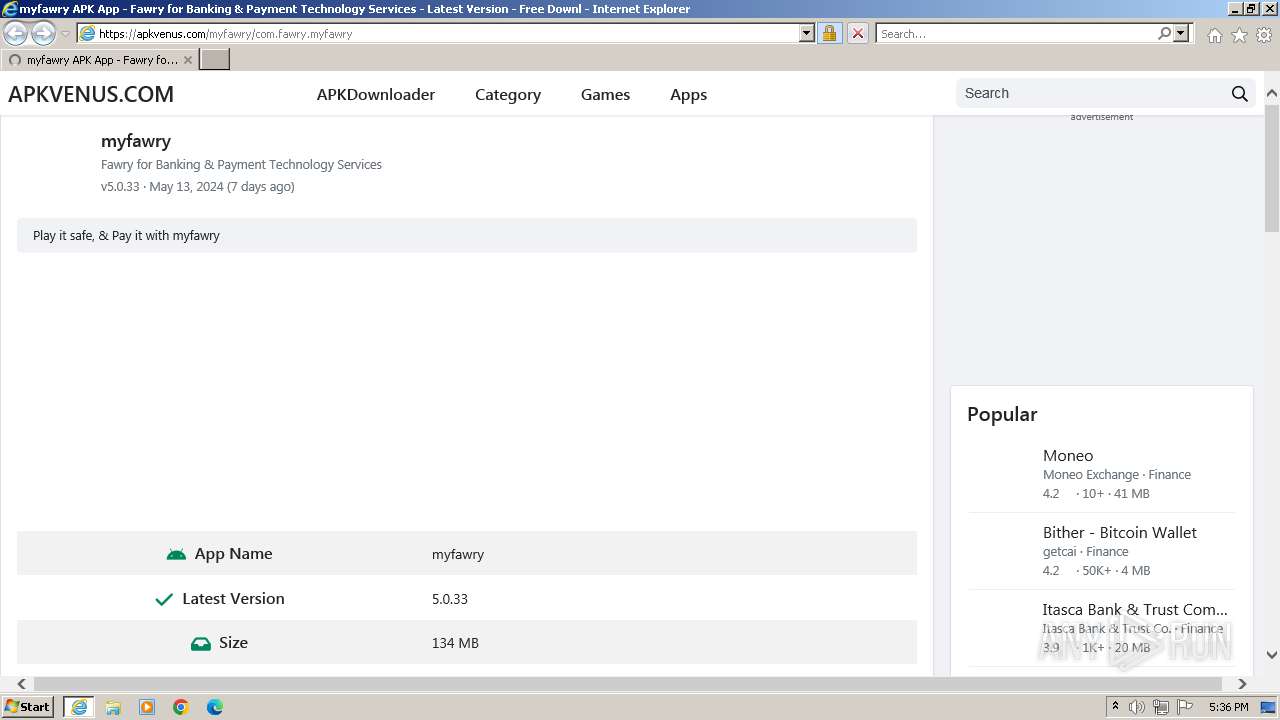
Task: Open the recent pages dropdown arrow
Action: pos(65,34)
